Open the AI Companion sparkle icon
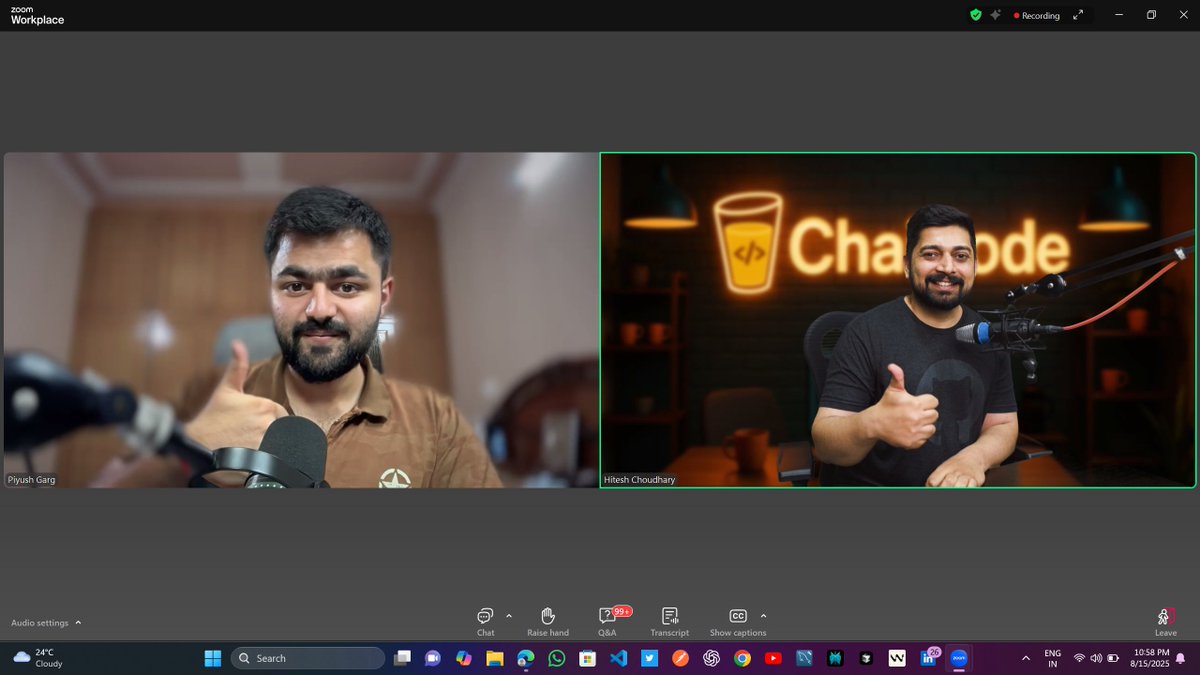Screen dimensions: 1200x675 pyautogui.click(x=996, y=15)
